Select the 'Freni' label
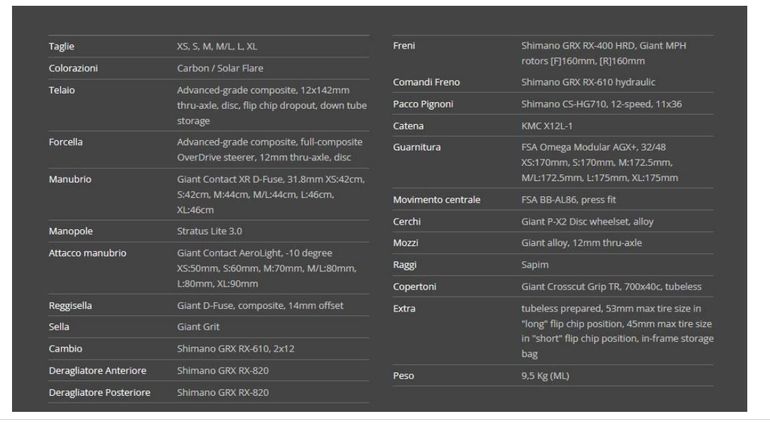The height and width of the screenshot is (425, 770). tap(404, 46)
